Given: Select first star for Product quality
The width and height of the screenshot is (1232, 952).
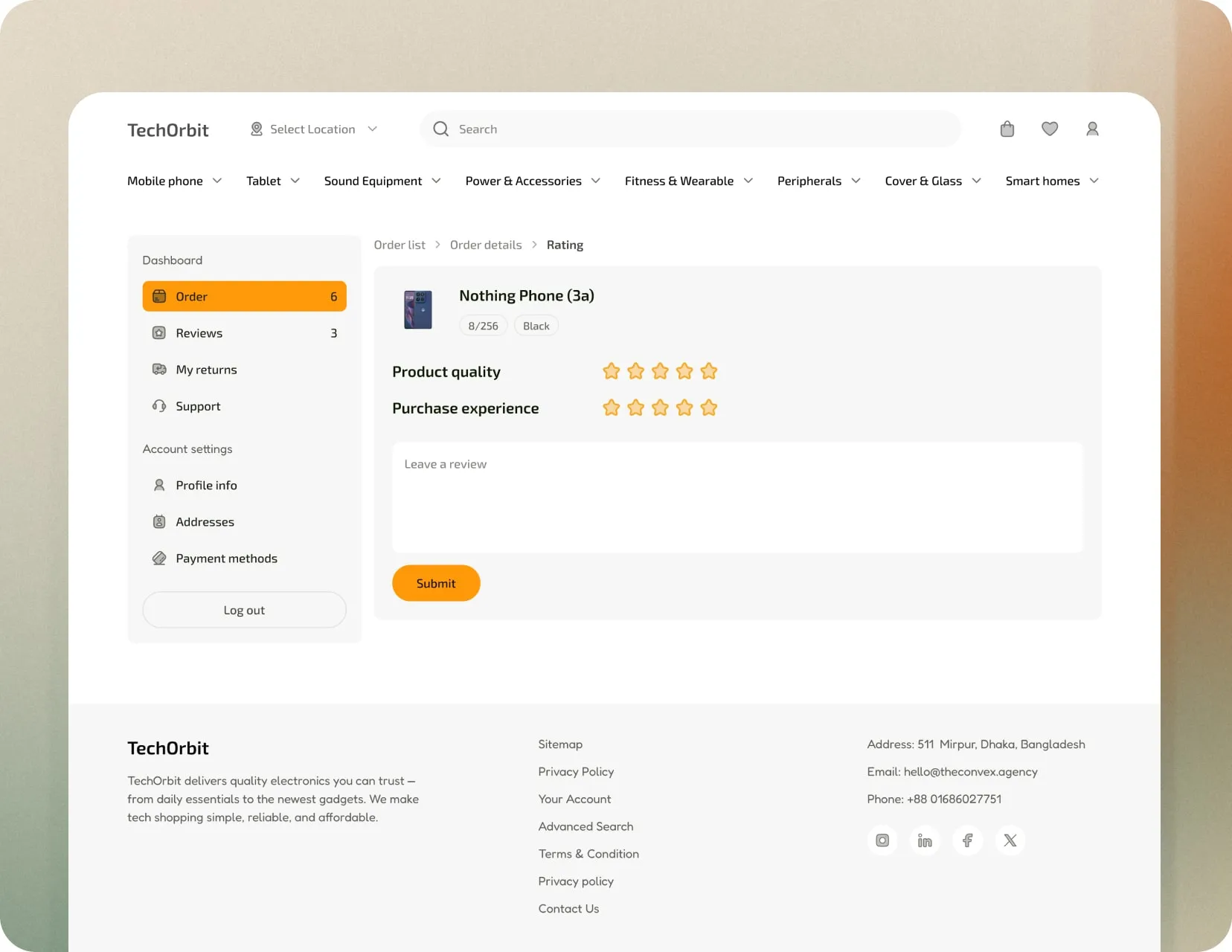Looking at the screenshot, I should (x=612, y=371).
